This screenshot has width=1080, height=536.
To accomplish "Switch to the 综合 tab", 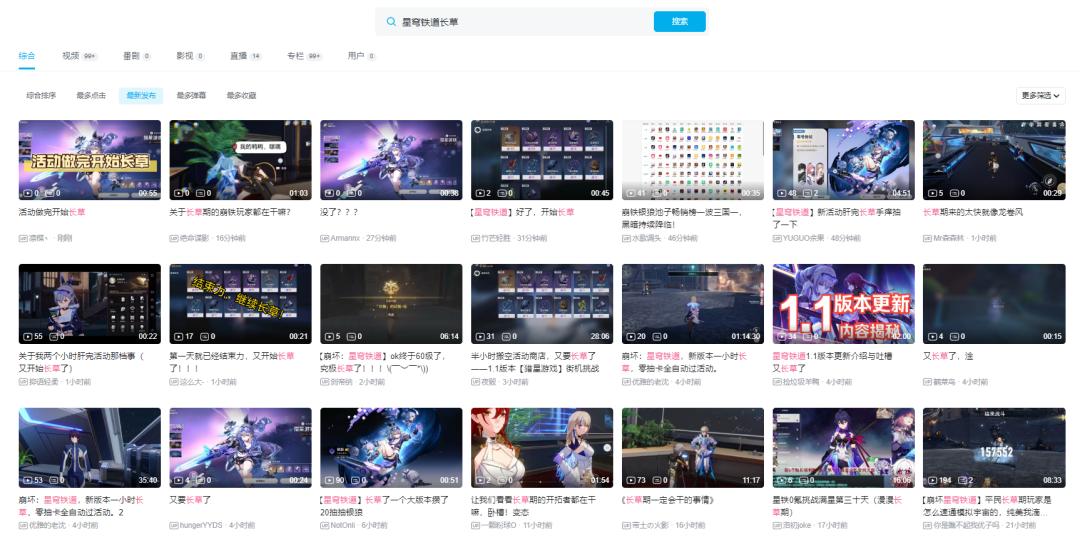I will 27,56.
